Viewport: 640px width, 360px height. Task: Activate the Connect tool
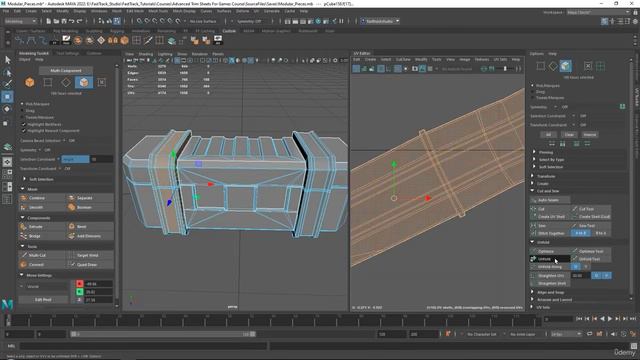42,264
